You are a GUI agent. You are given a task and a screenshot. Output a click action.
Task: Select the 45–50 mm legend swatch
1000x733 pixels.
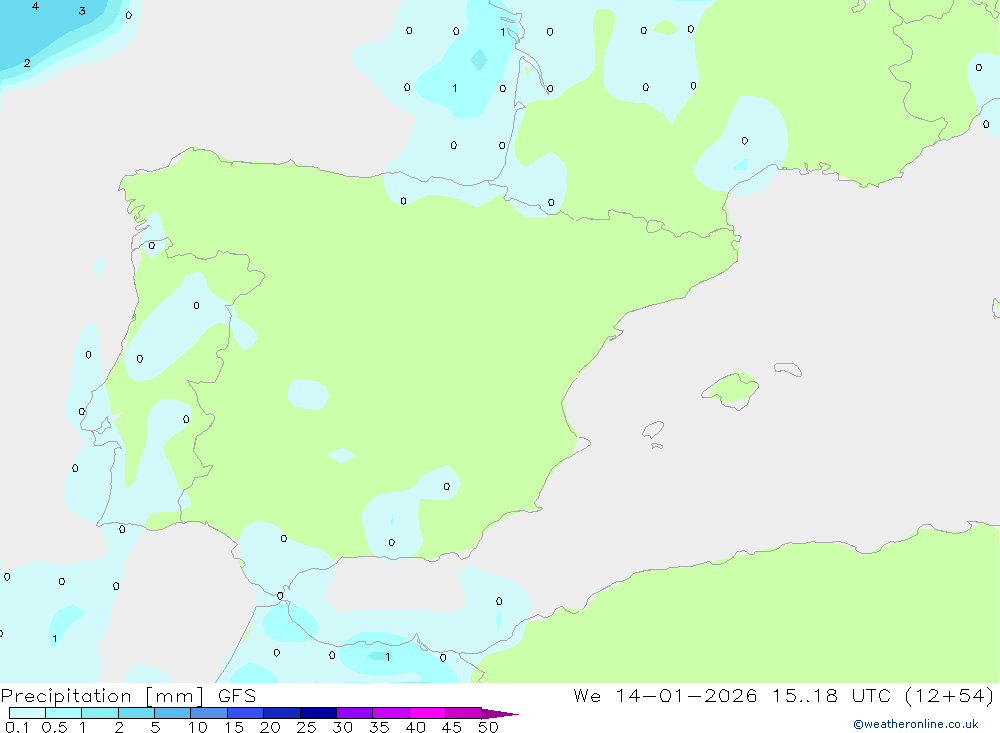coord(463,713)
